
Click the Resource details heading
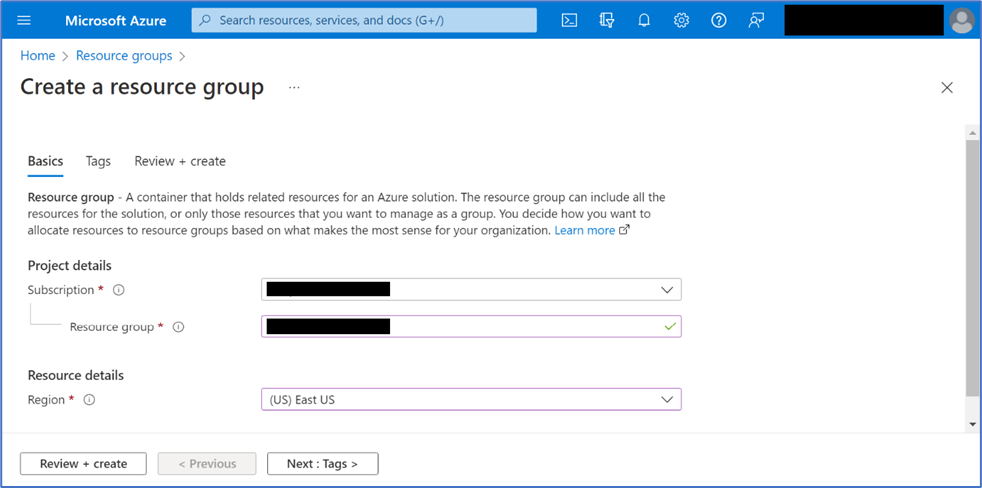point(76,375)
